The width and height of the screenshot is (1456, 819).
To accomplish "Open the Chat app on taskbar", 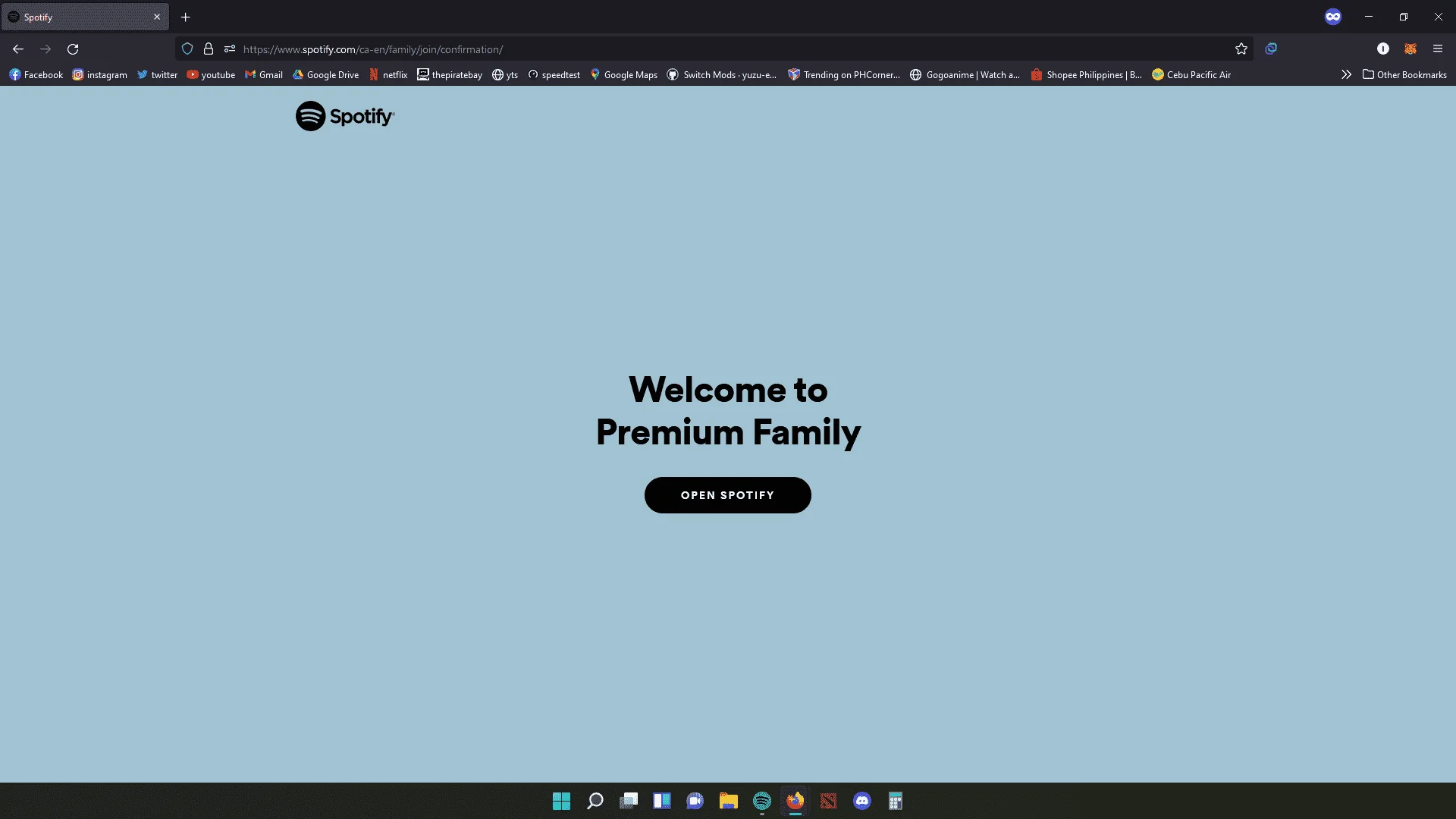I will (x=695, y=801).
